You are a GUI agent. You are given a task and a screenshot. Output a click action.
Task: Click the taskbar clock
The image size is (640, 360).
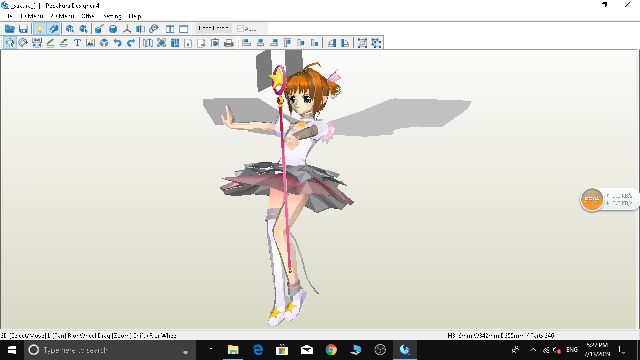[597, 350]
